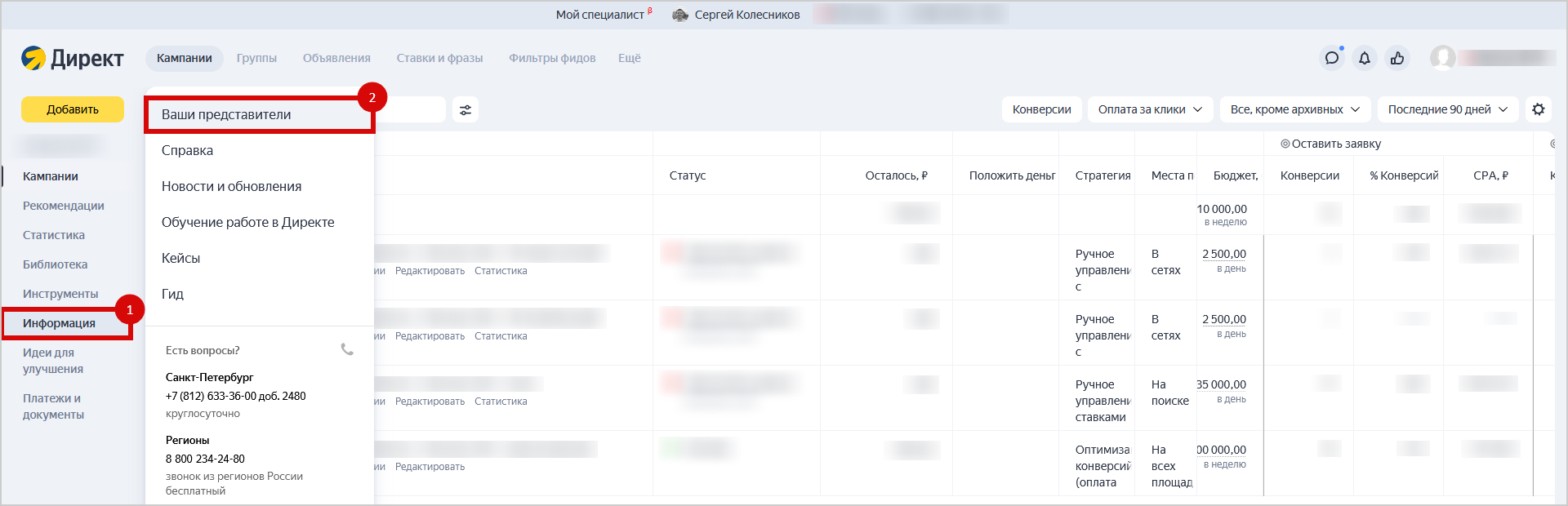The height and width of the screenshot is (506, 1568).
Task: Open the Фильтры фидов tab
Action: pyautogui.click(x=552, y=58)
